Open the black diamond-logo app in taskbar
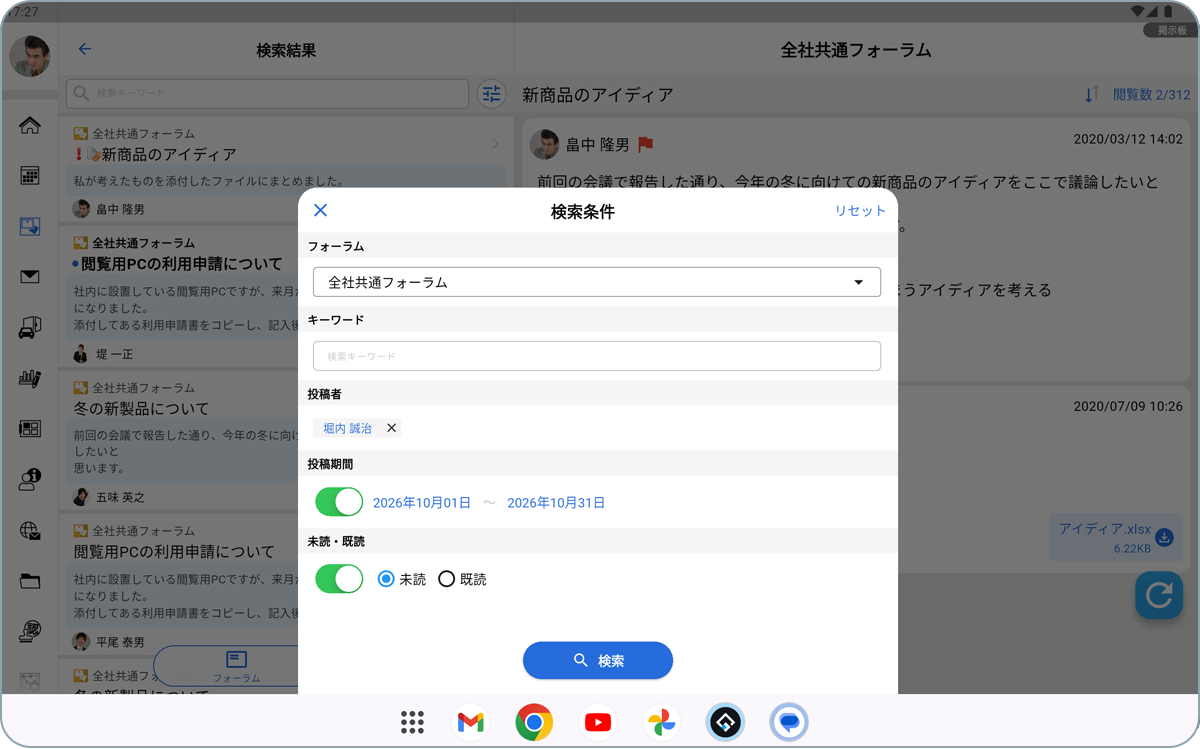1200x749 pixels. point(725,722)
